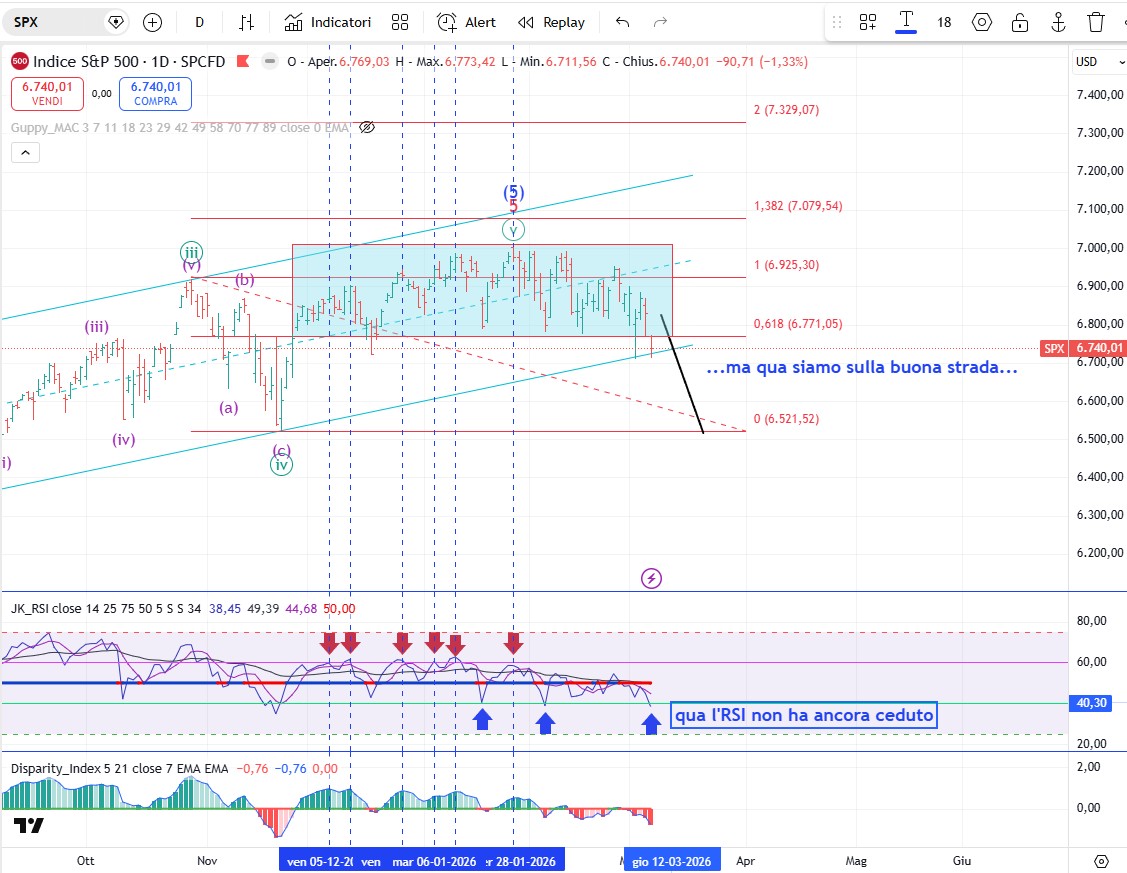This screenshot has width=1127, height=873.
Task: Click the 7.000,00 price axis level
Action: (1099, 247)
